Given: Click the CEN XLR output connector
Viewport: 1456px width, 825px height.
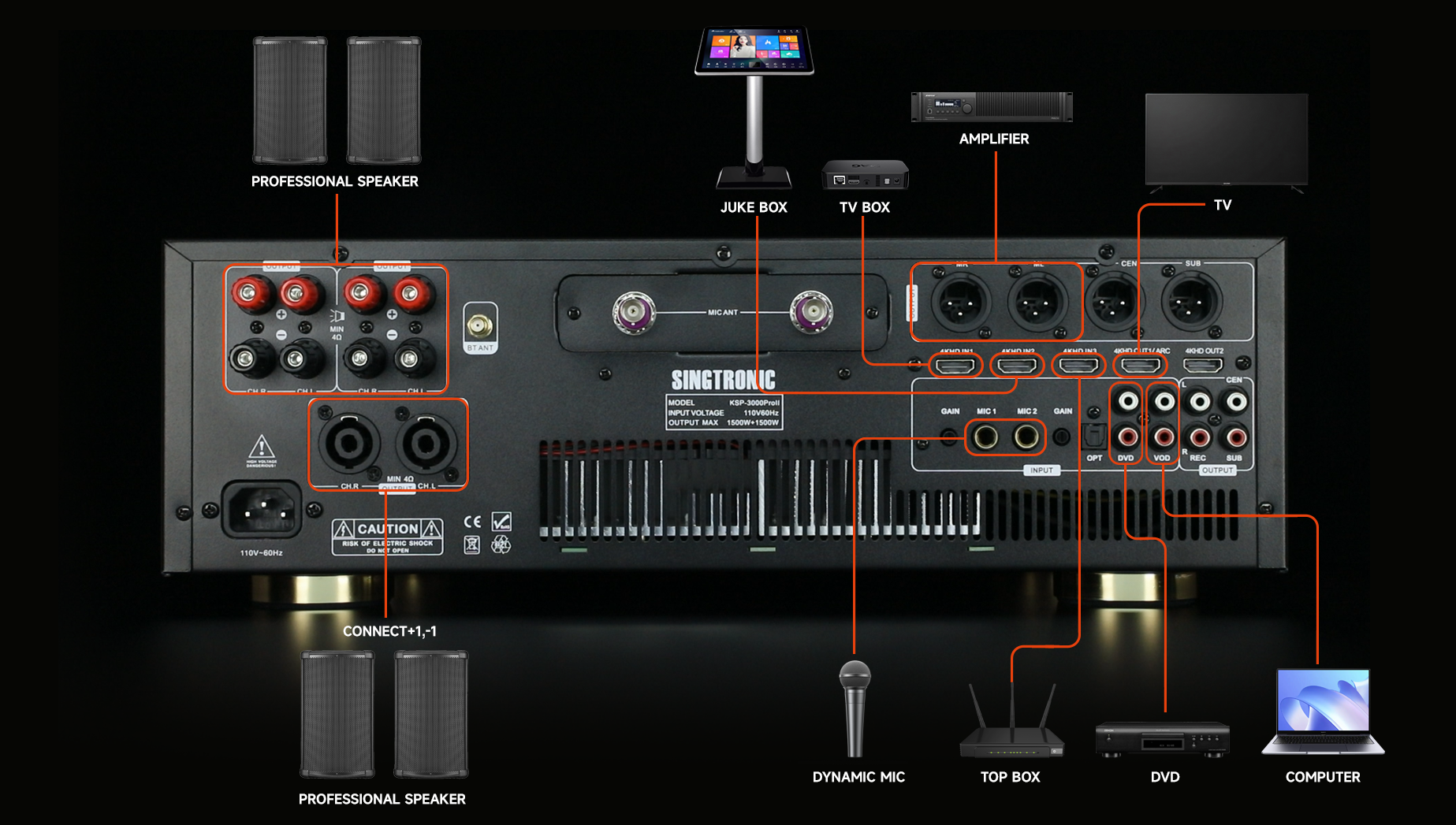Looking at the screenshot, I should tap(1115, 302).
